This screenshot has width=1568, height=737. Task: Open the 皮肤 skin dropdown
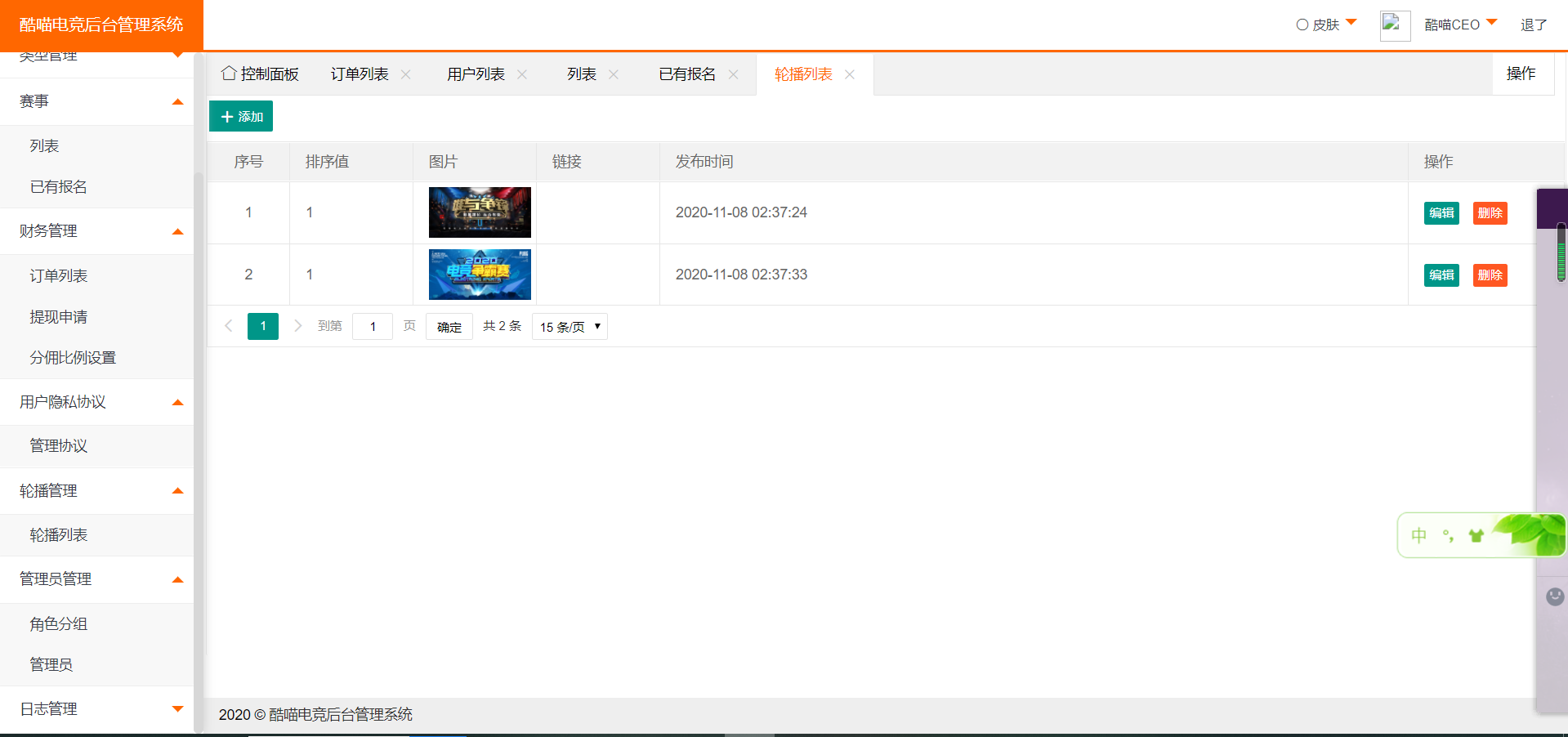click(x=1326, y=25)
